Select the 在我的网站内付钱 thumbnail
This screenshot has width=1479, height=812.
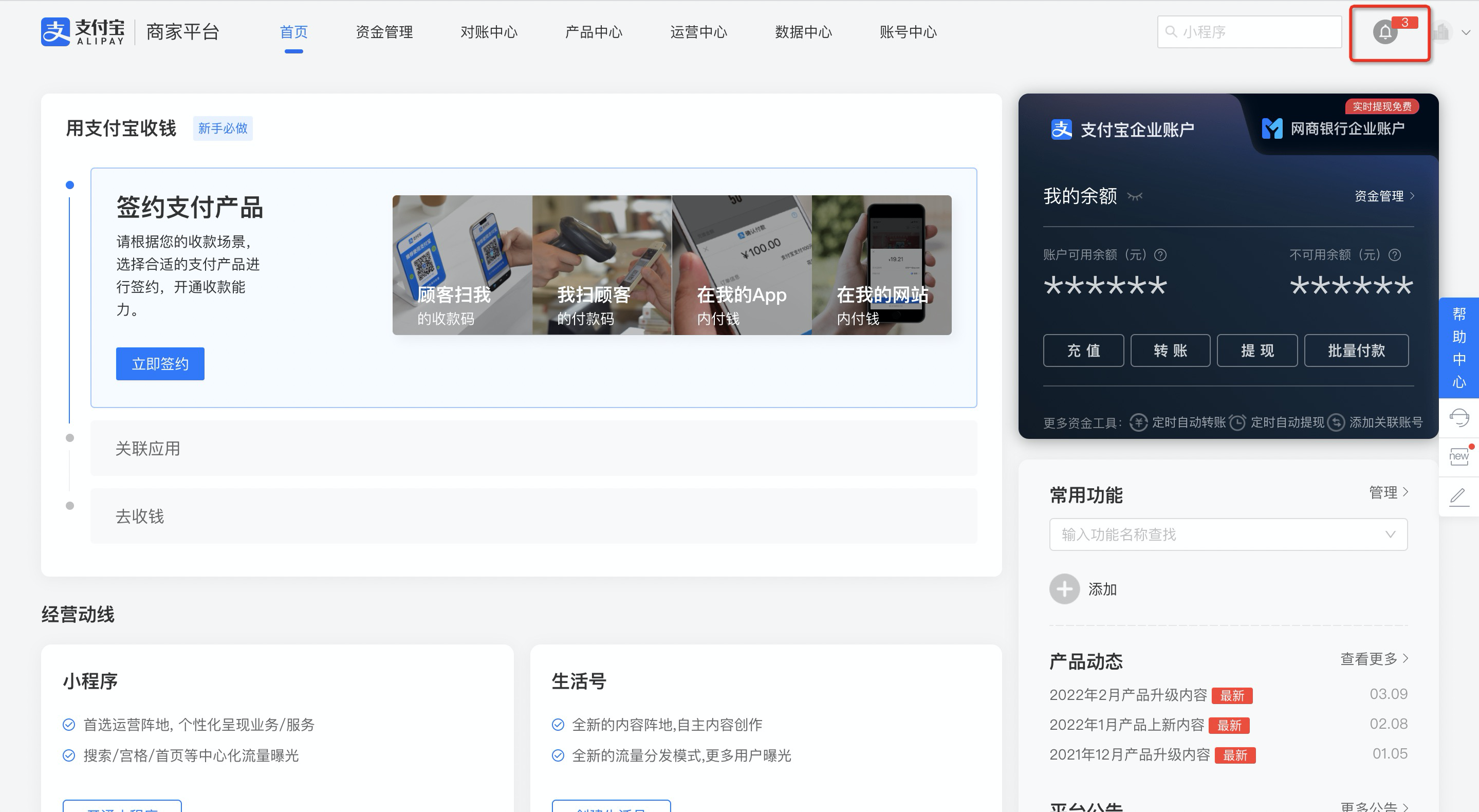click(x=881, y=265)
